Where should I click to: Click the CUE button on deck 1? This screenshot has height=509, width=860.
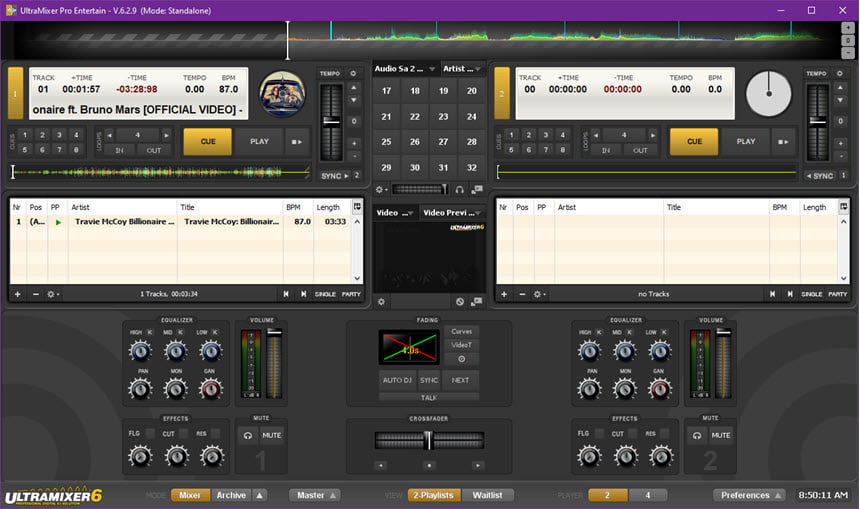(x=208, y=142)
